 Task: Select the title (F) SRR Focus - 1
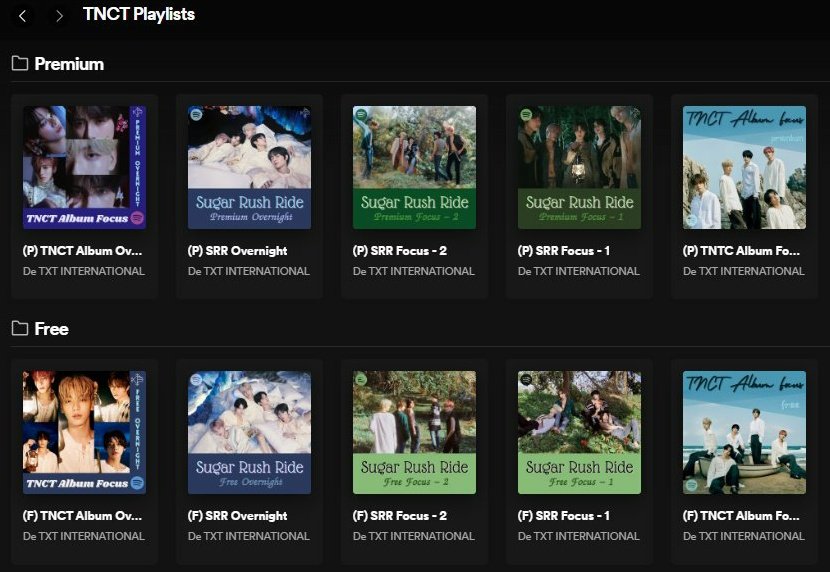pos(564,516)
